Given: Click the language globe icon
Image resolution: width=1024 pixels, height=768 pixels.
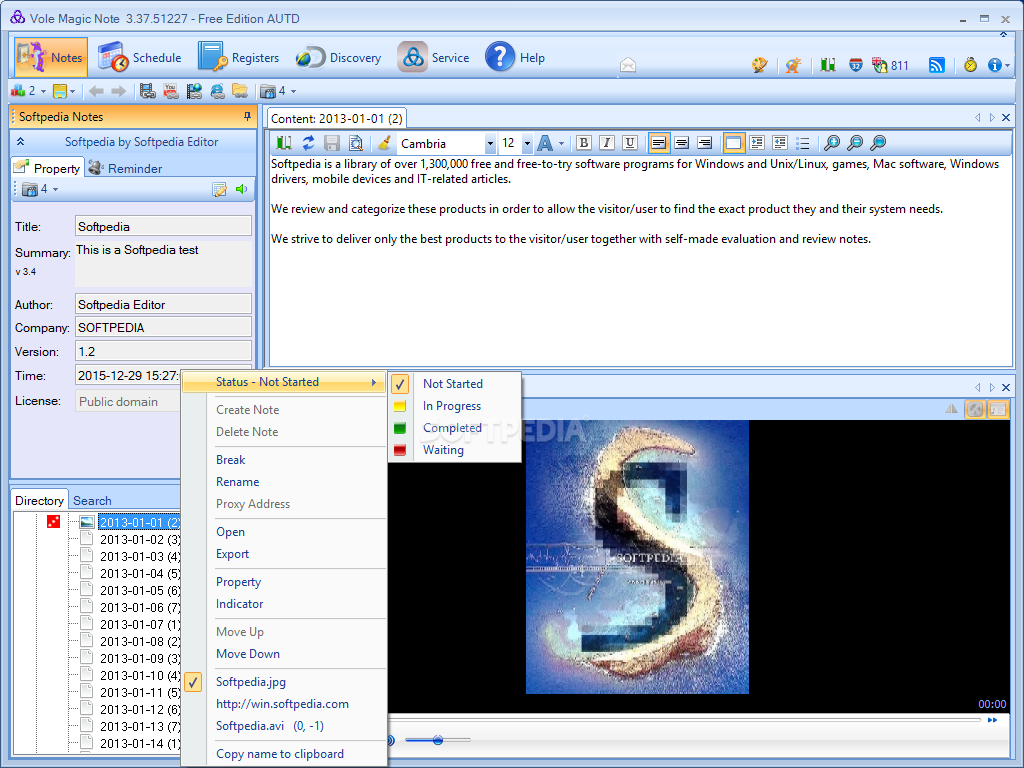Looking at the screenshot, I should [x=793, y=65].
